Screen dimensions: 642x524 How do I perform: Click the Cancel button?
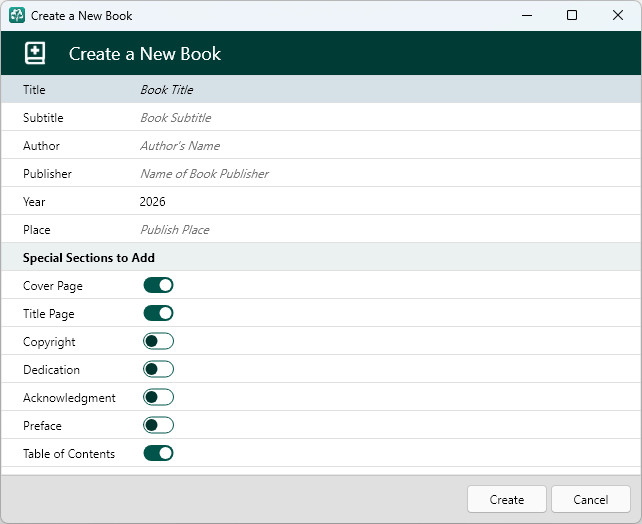(x=591, y=499)
